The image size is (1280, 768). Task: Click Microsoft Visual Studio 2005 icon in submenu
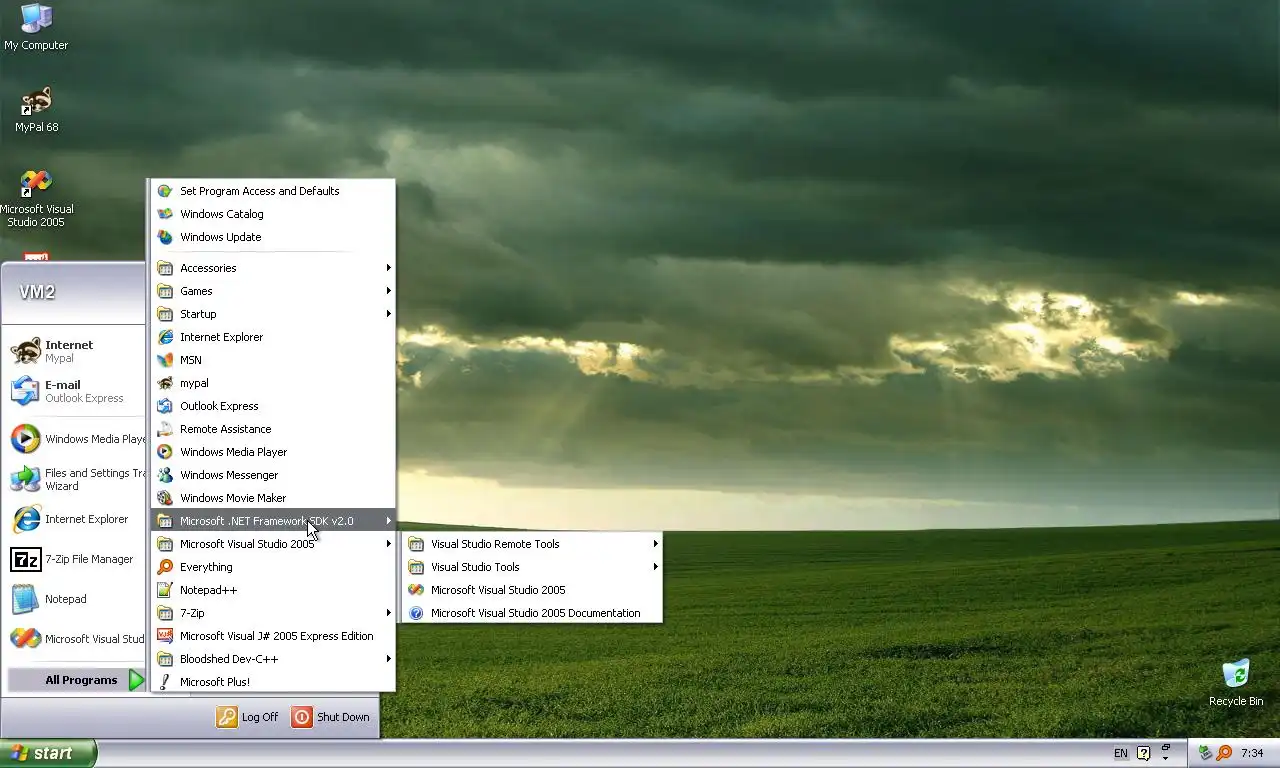[416, 590]
